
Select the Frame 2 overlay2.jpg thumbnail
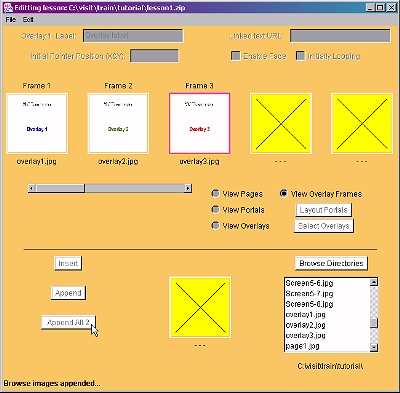pyautogui.click(x=118, y=123)
